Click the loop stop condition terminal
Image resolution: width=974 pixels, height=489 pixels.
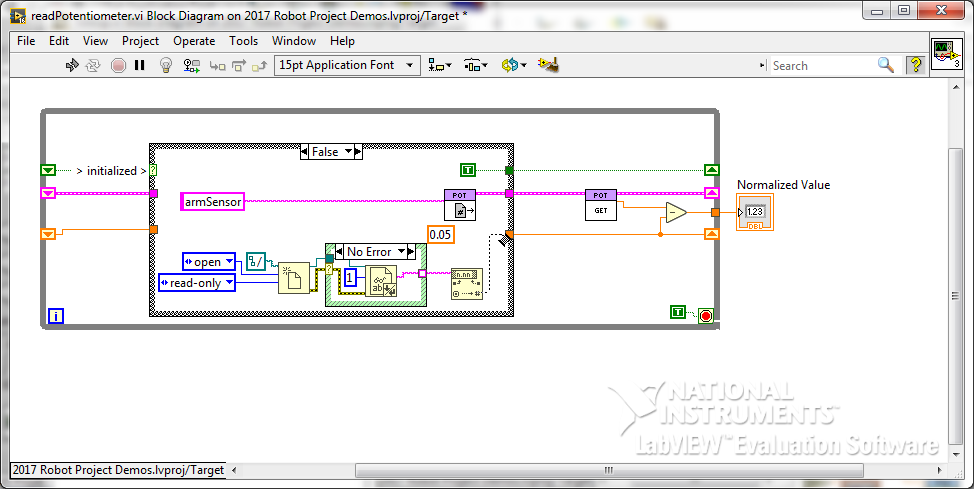pyautogui.click(x=706, y=314)
